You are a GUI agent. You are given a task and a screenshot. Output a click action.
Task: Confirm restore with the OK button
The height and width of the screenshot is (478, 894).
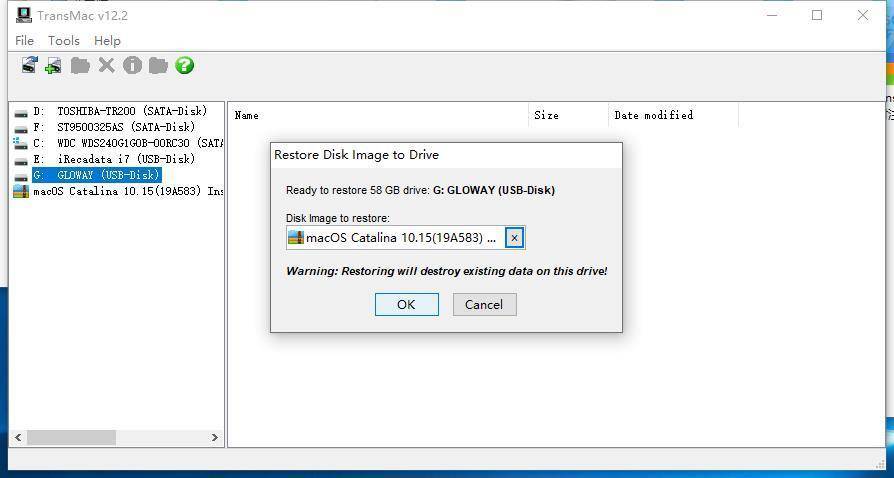tap(407, 305)
